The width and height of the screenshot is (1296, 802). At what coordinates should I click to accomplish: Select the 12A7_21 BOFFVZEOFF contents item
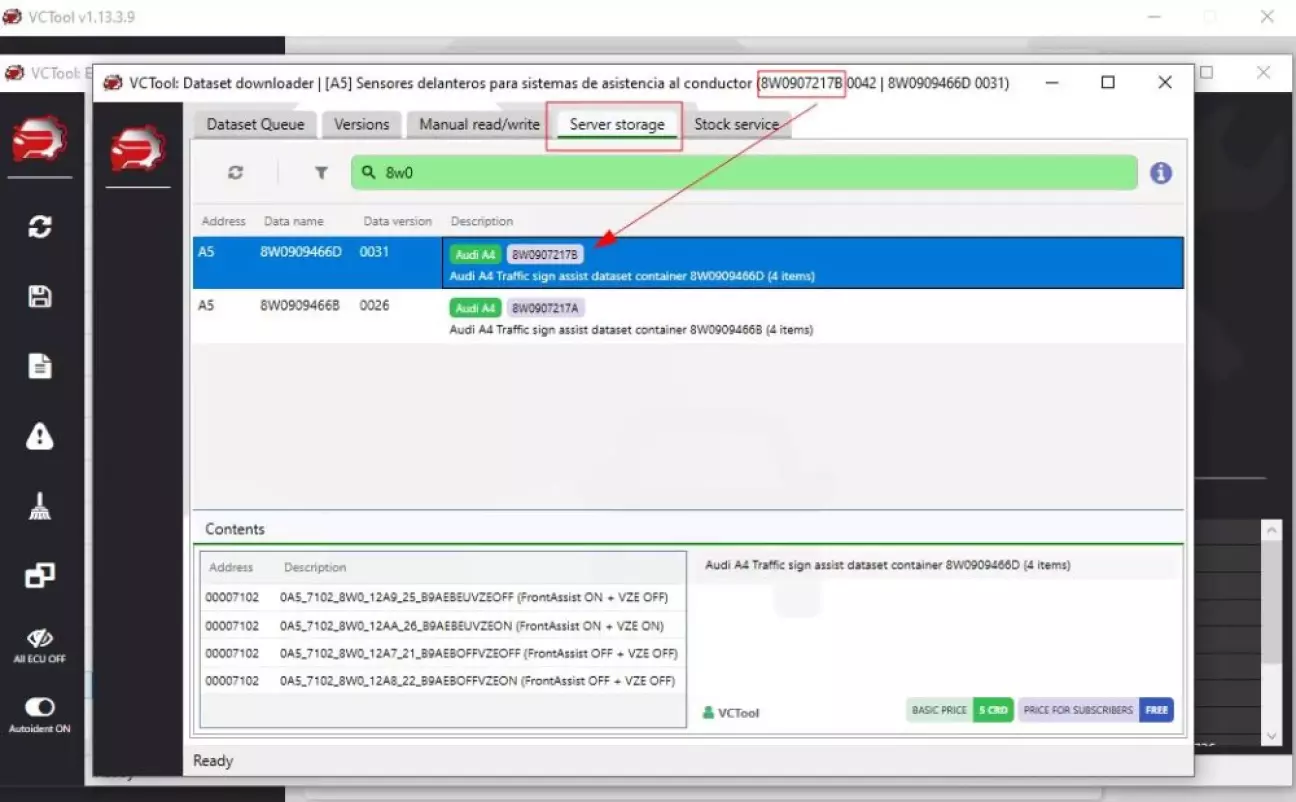pyautogui.click(x=443, y=653)
